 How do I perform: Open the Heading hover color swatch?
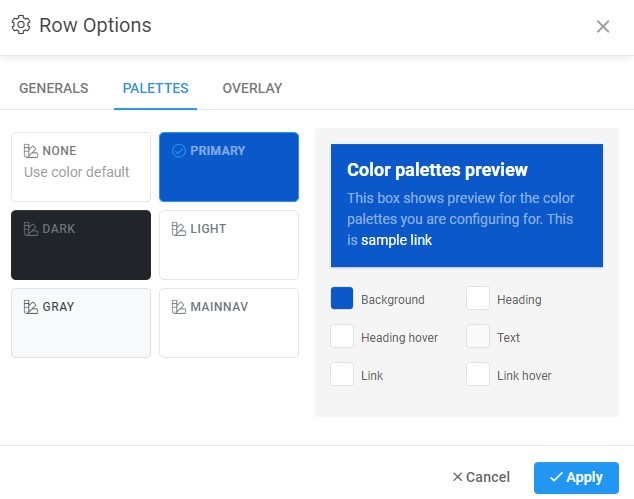tap(342, 337)
